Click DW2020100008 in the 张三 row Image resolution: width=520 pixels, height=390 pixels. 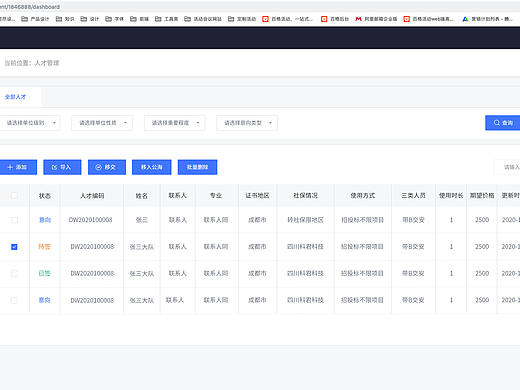[x=90, y=220]
